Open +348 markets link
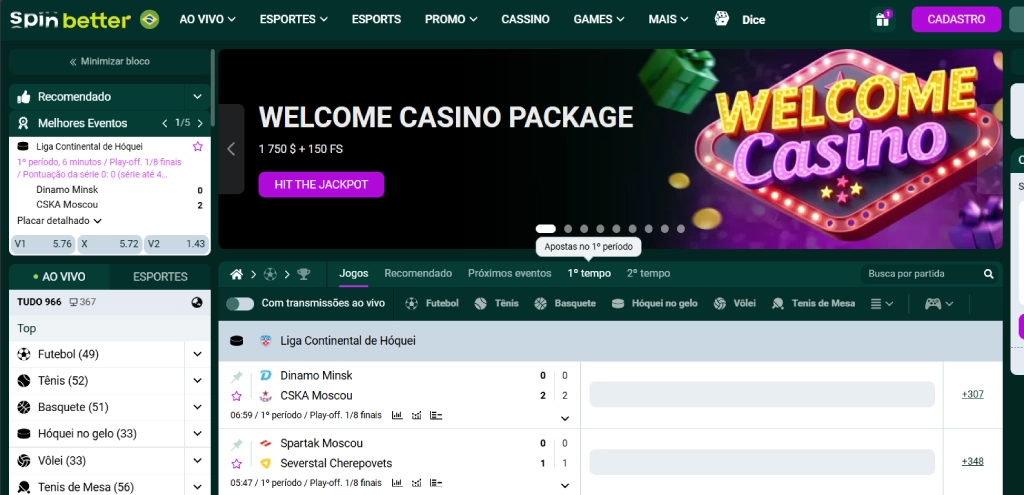The image size is (1024, 495). (972, 462)
